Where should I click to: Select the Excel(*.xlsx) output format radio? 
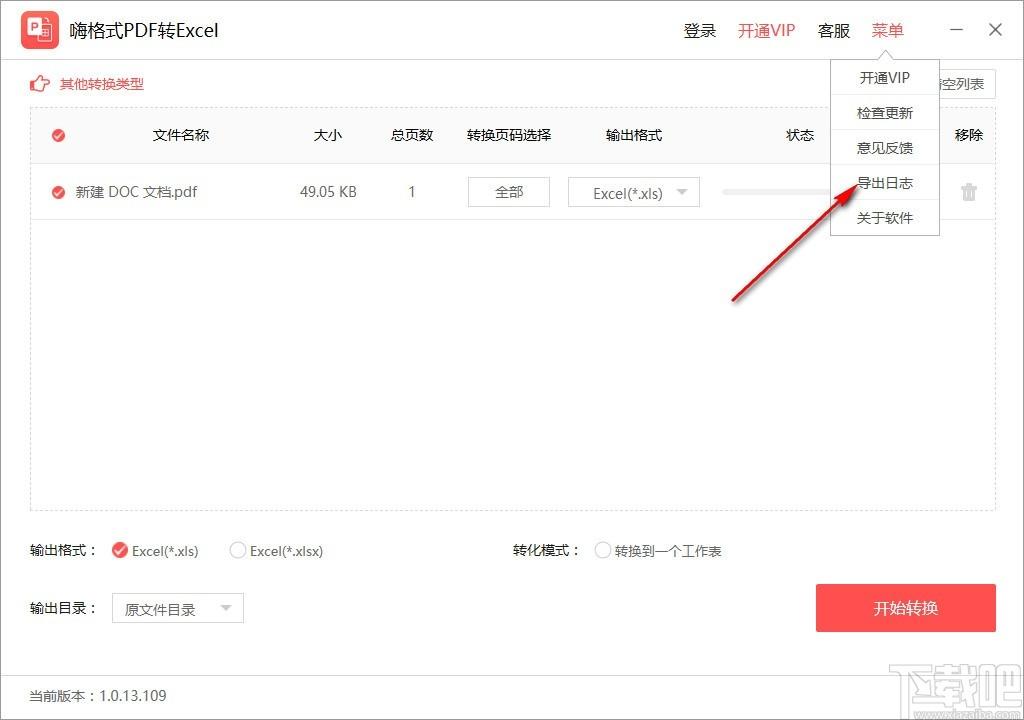coord(238,550)
